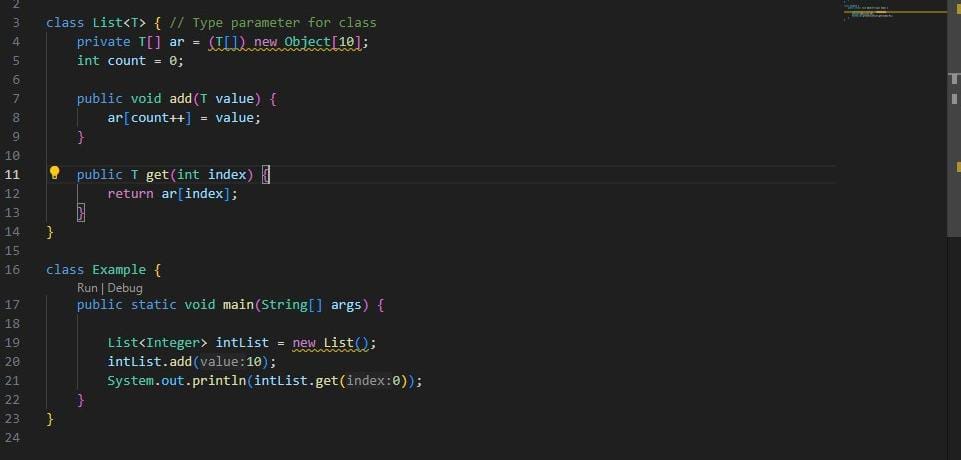Click the Run CodeLens link above main
This screenshot has width=961, height=460.
tap(87, 288)
